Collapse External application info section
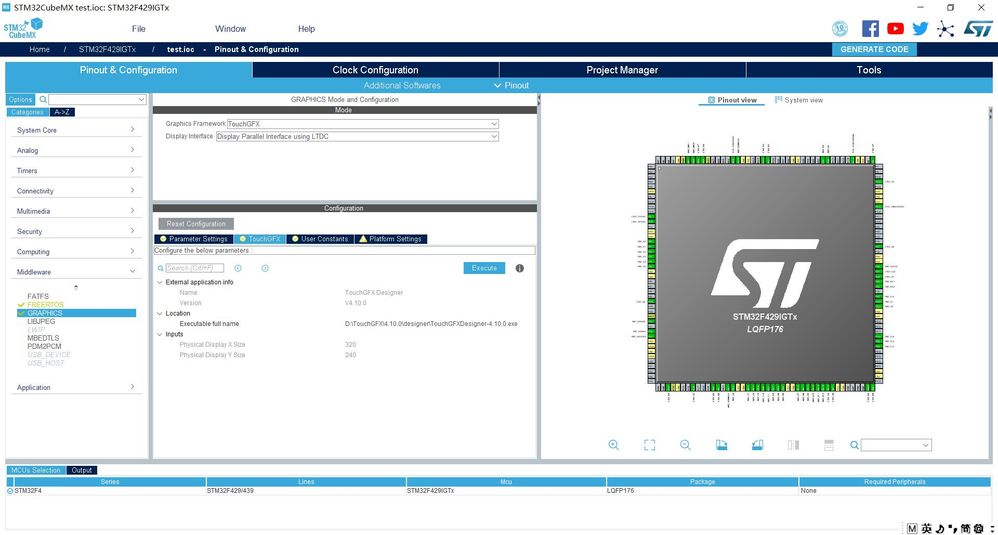Image resolution: width=998 pixels, height=535 pixels. click(160, 282)
